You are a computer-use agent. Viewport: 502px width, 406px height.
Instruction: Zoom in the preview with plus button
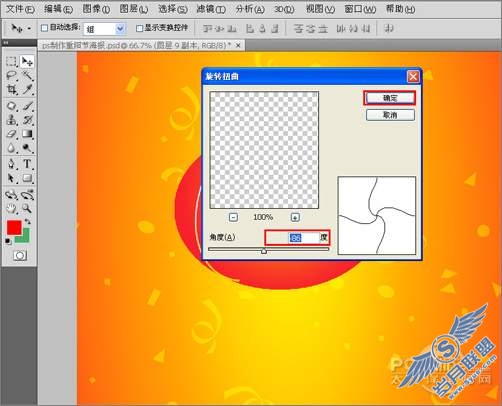(295, 217)
